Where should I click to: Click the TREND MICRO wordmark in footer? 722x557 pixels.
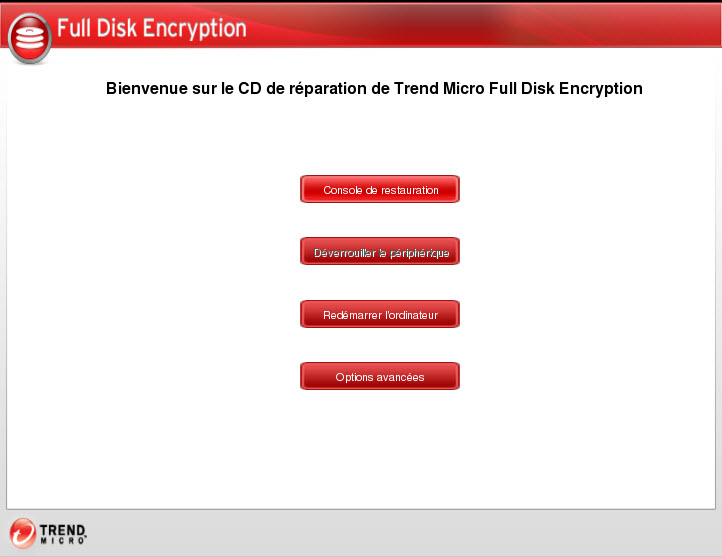[63, 532]
